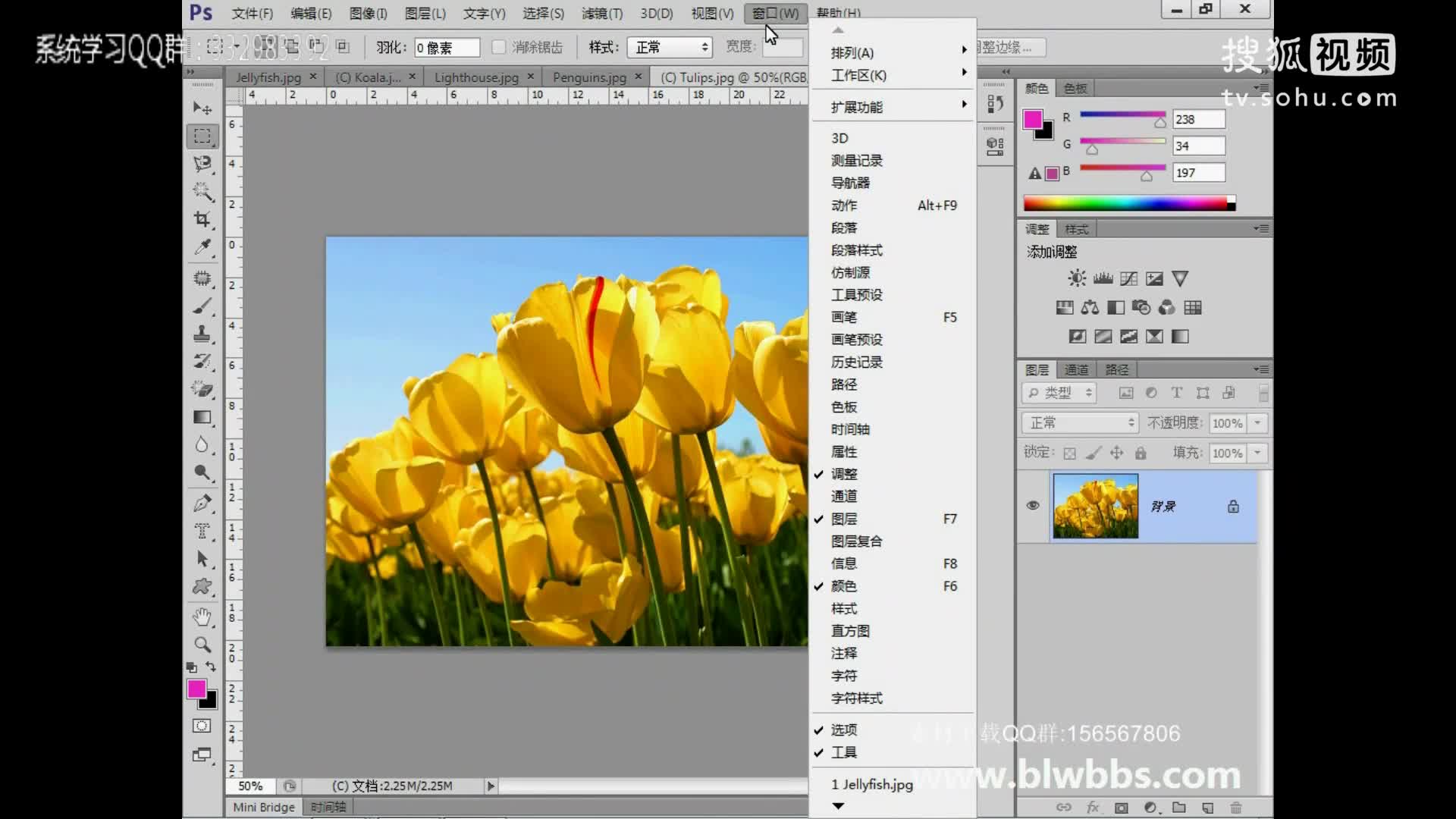Select the Crop tool
This screenshot has height=819, width=1456.
(202, 219)
